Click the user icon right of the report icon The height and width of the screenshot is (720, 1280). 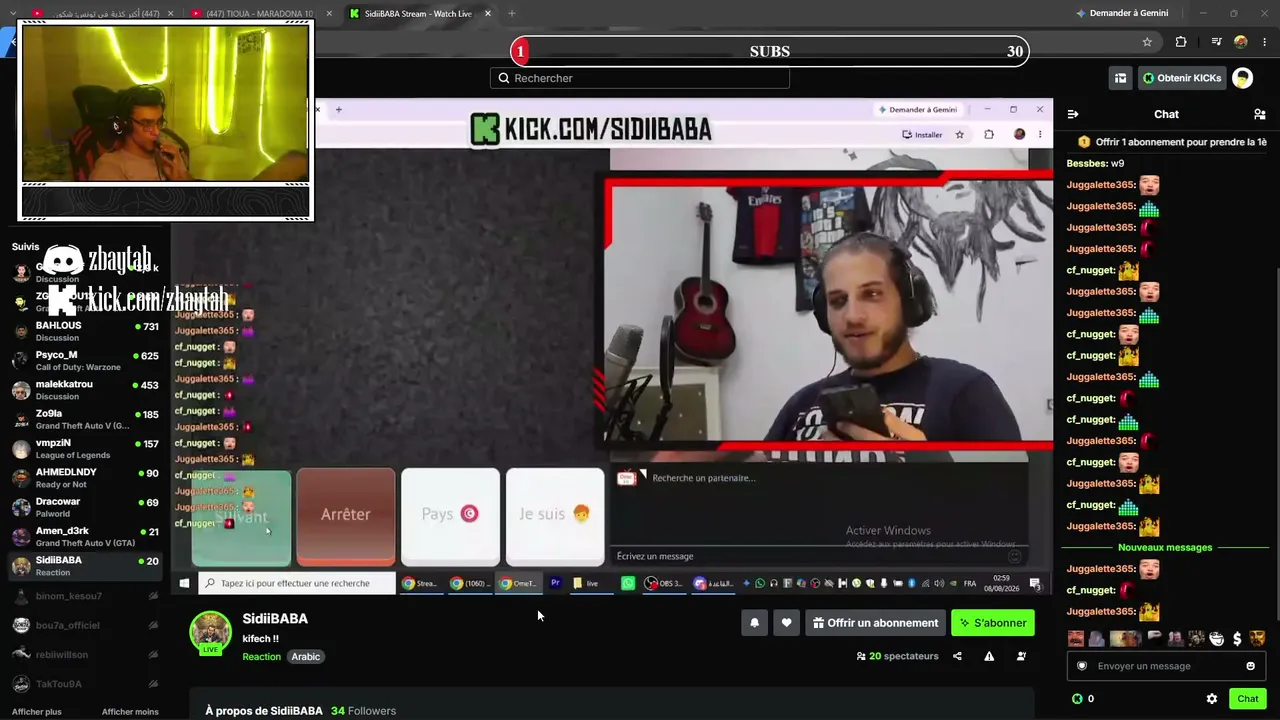(x=1021, y=656)
